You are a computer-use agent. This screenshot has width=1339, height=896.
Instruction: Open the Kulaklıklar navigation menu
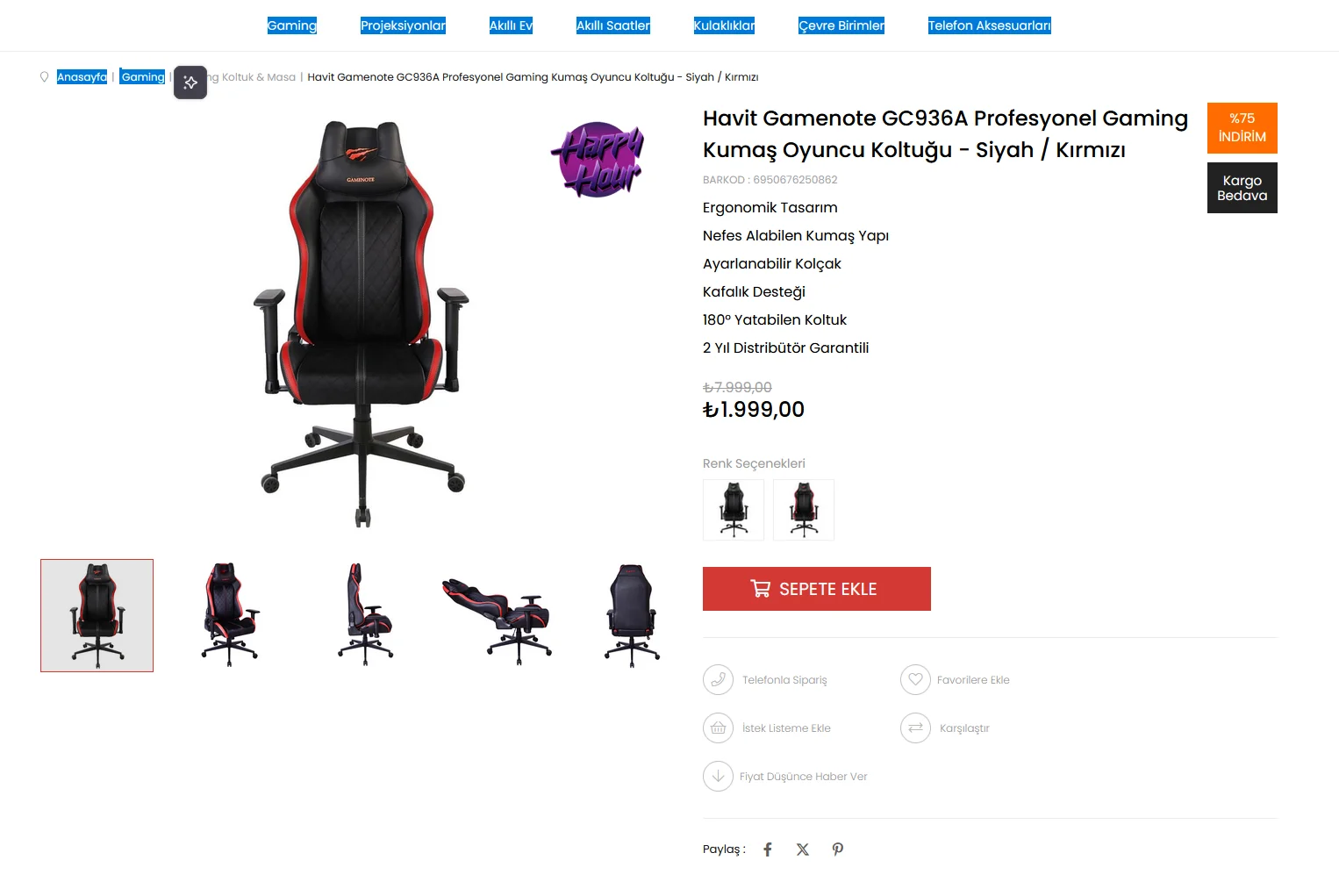pyautogui.click(x=725, y=25)
